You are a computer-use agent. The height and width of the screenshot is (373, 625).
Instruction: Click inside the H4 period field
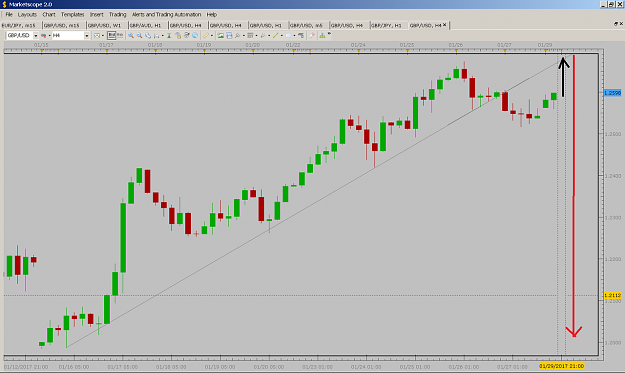click(67, 35)
